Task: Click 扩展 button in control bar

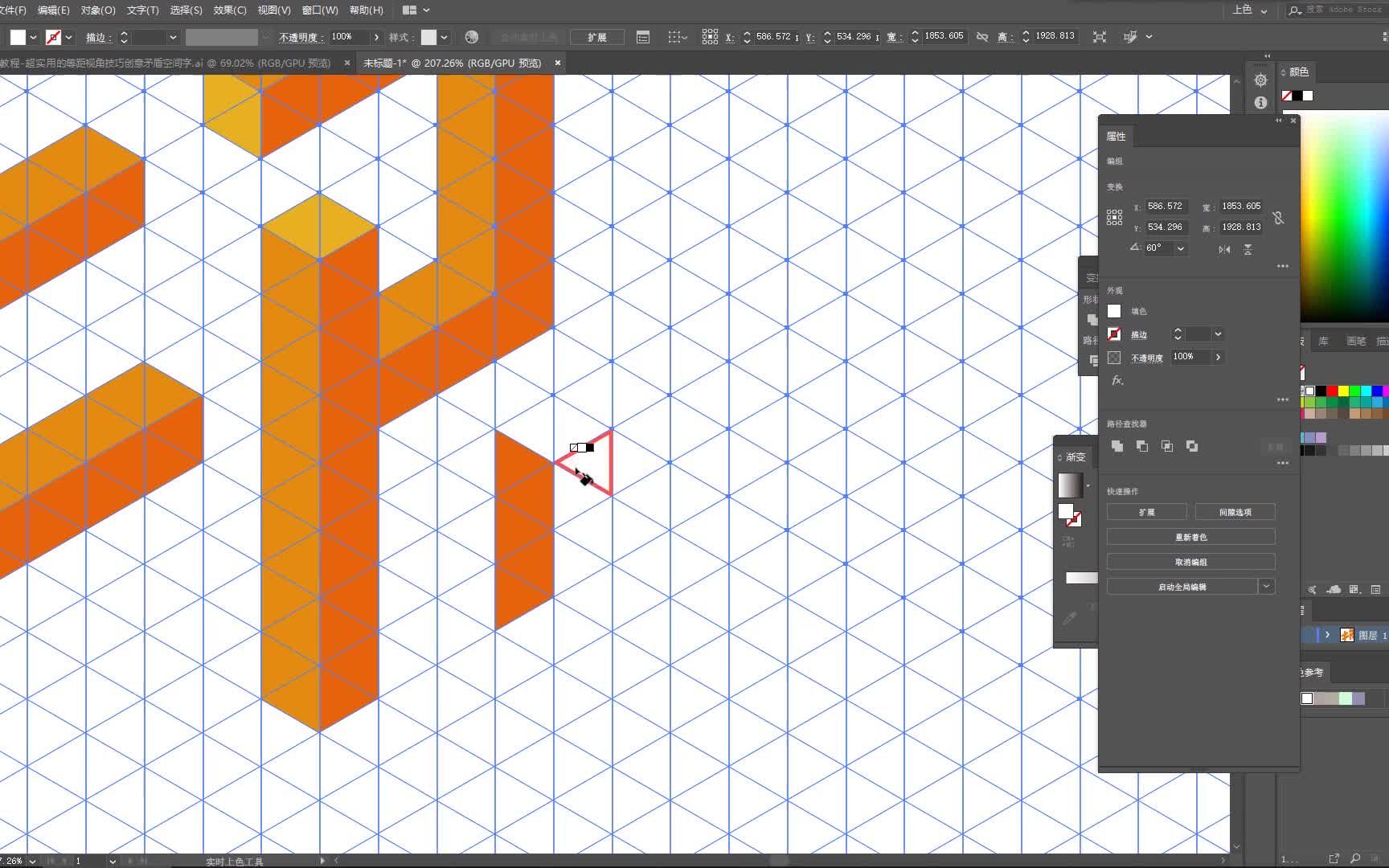Action: (x=597, y=37)
